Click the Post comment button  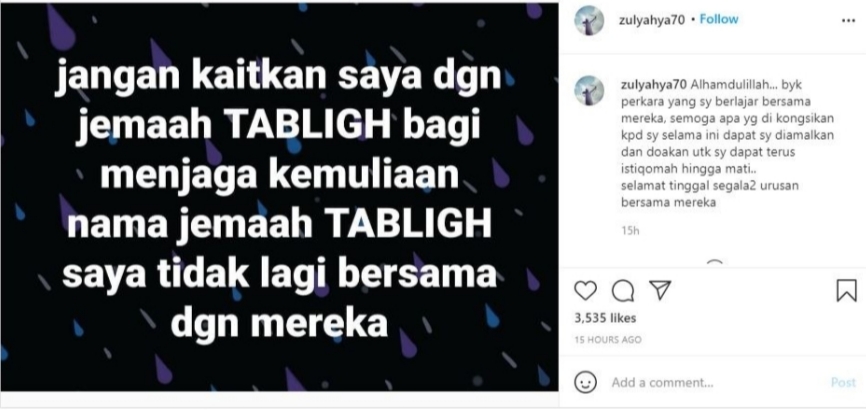[x=843, y=382]
